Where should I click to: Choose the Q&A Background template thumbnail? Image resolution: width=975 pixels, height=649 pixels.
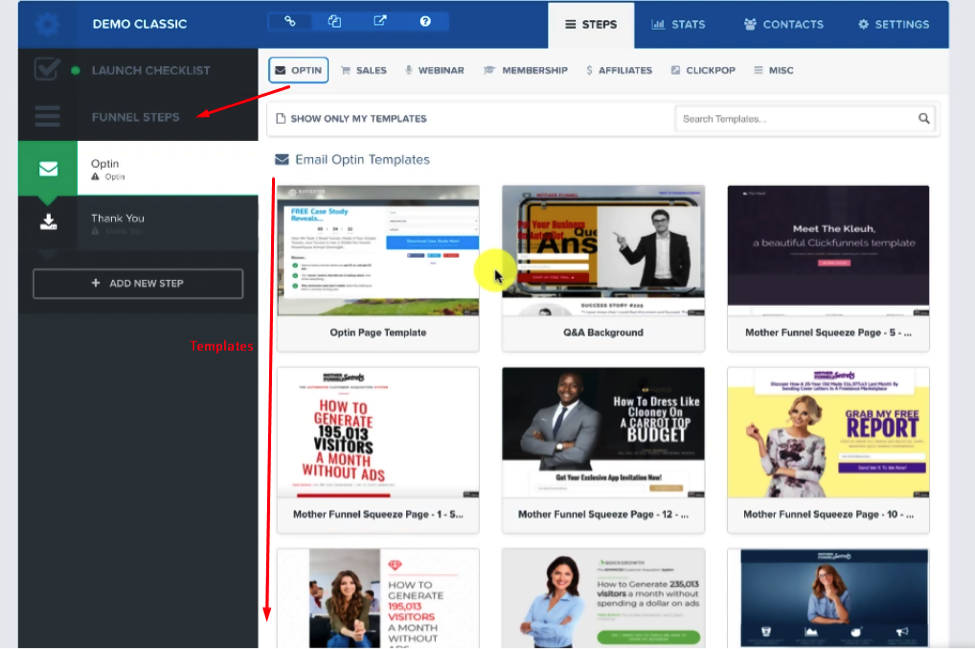tap(603, 251)
